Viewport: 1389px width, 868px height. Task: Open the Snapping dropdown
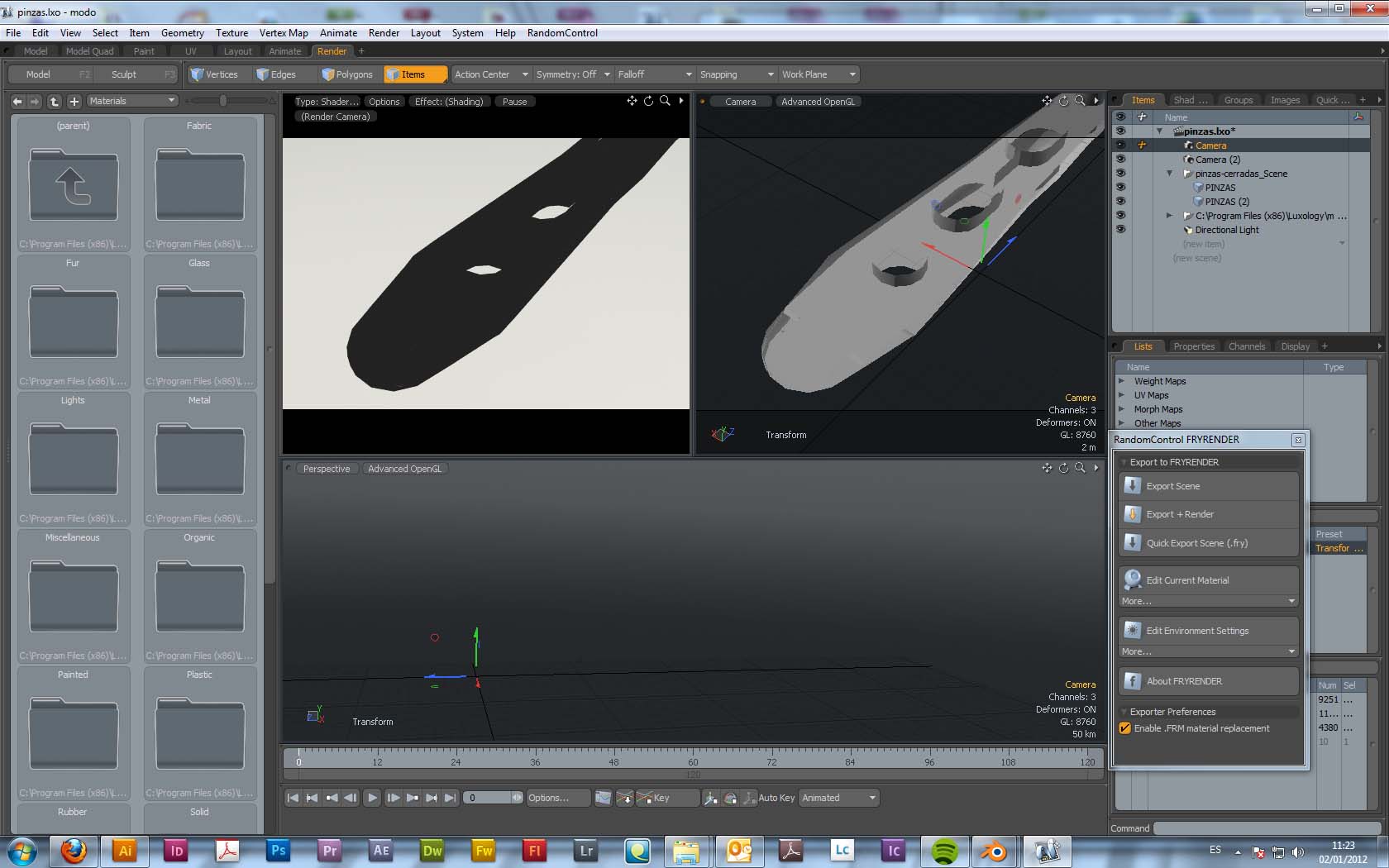(737, 74)
